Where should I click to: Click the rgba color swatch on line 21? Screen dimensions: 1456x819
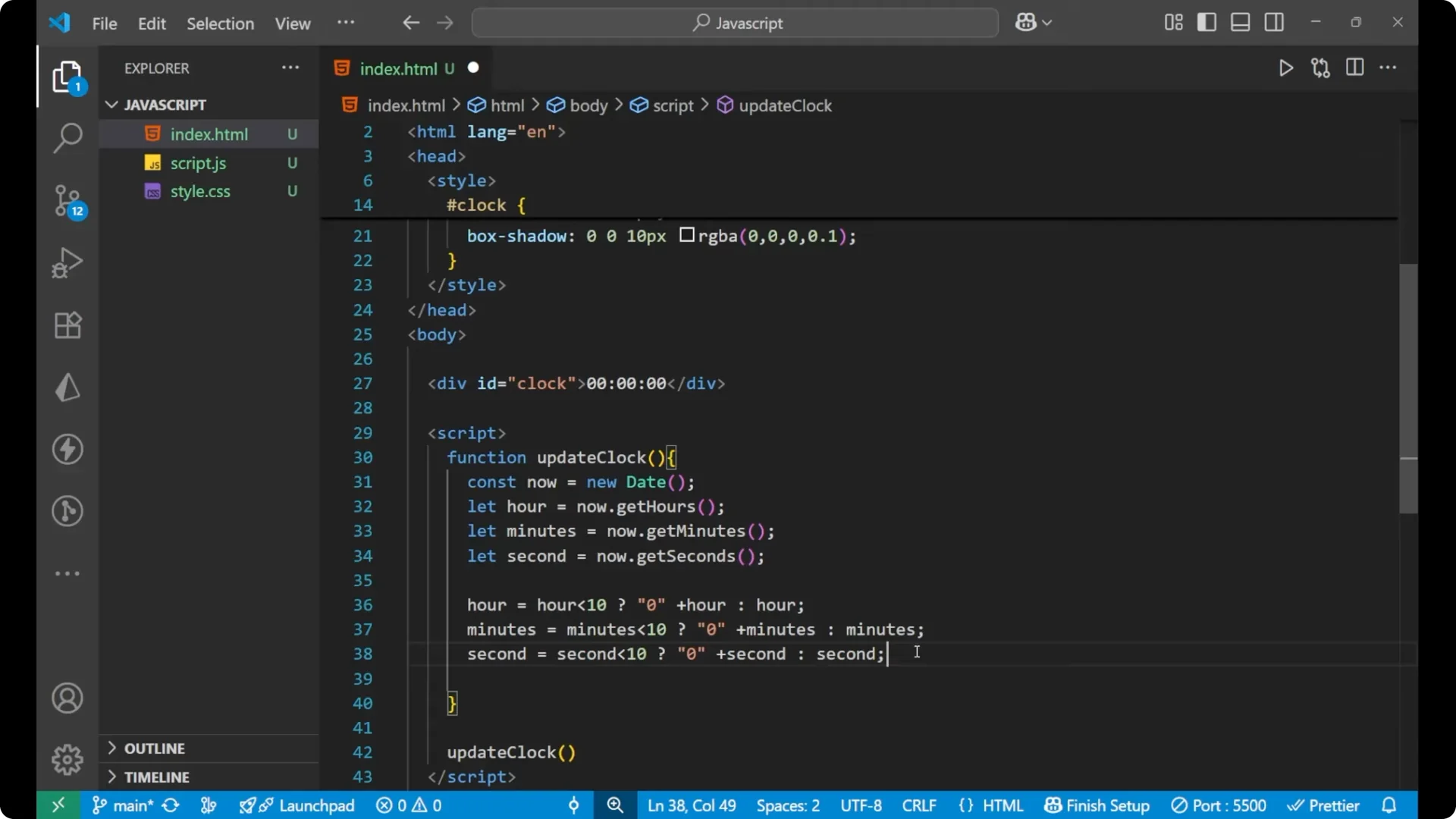click(x=686, y=235)
